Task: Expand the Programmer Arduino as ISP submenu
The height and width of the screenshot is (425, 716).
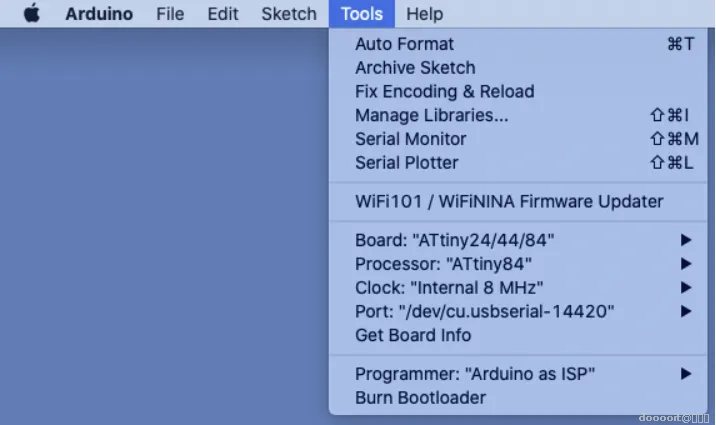Action: [x=518, y=374]
